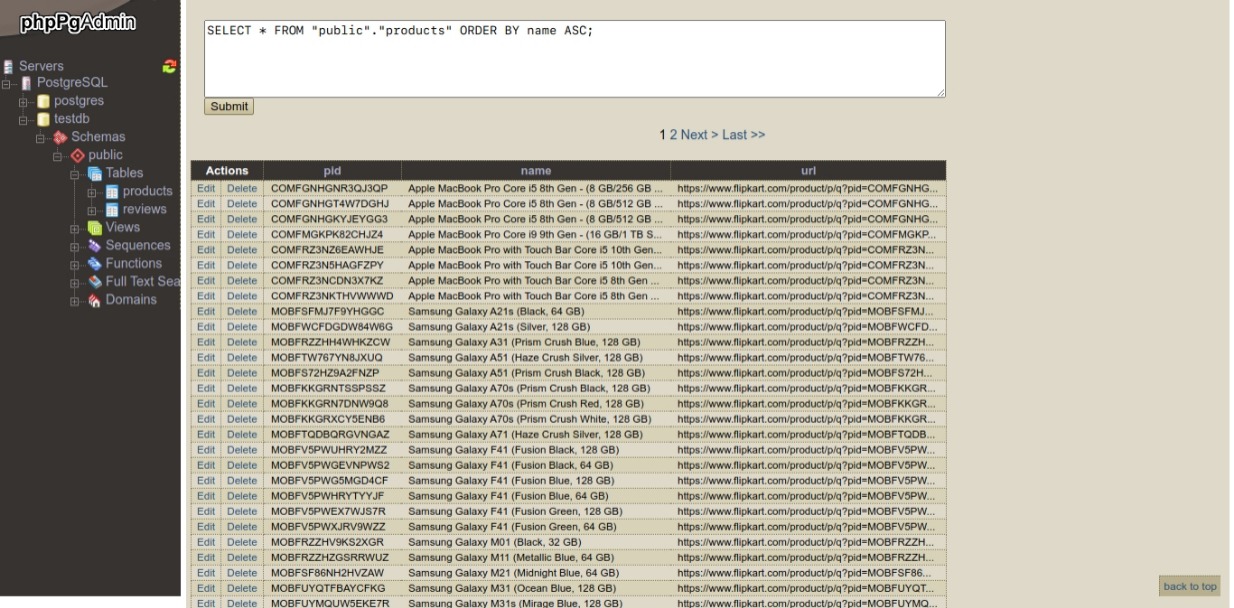The image size is (1234, 608).
Task: Delete row with pid MOBFWCFDGDW84W6G
Action: click(x=242, y=327)
